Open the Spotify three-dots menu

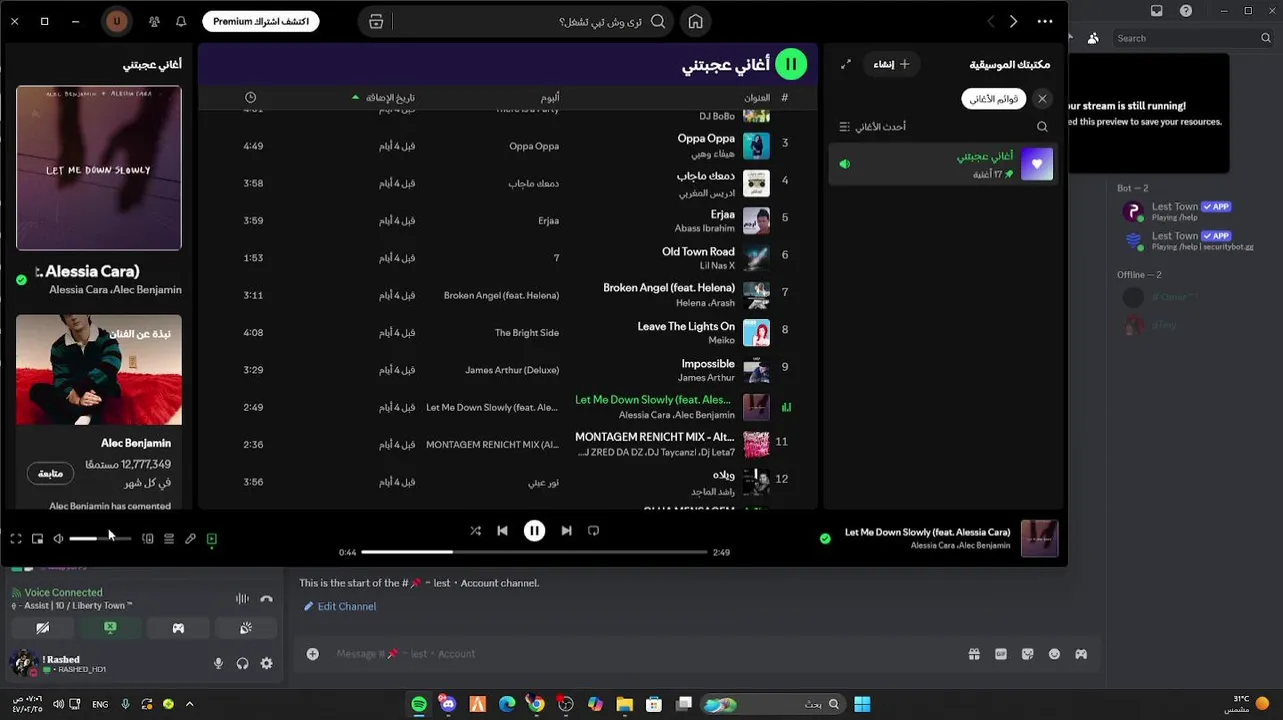tap(1045, 21)
